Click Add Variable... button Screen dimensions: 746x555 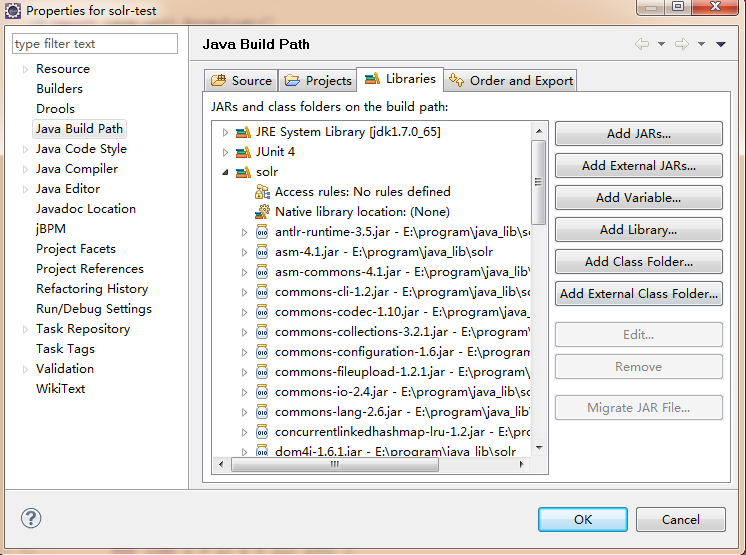(638, 197)
